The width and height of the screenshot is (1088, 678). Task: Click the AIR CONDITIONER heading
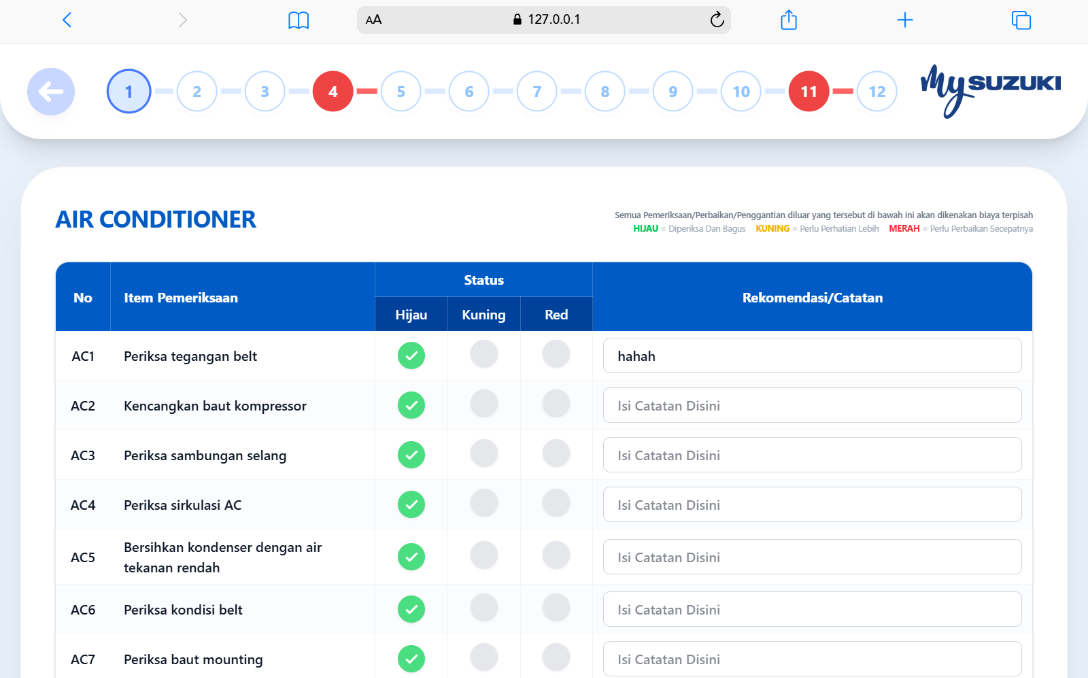pyautogui.click(x=155, y=220)
